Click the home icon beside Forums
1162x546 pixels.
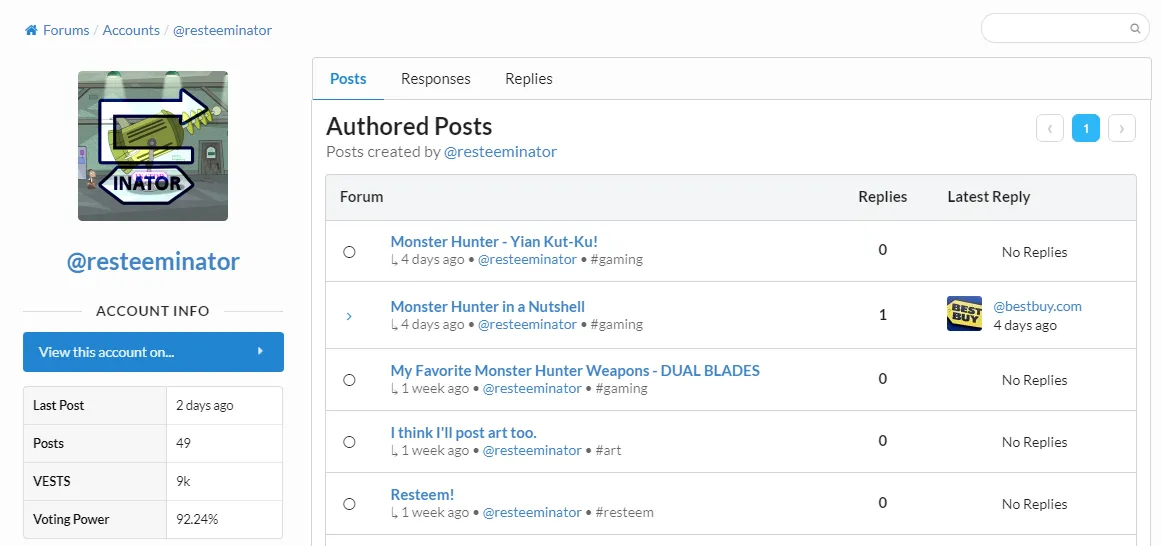click(x=31, y=30)
